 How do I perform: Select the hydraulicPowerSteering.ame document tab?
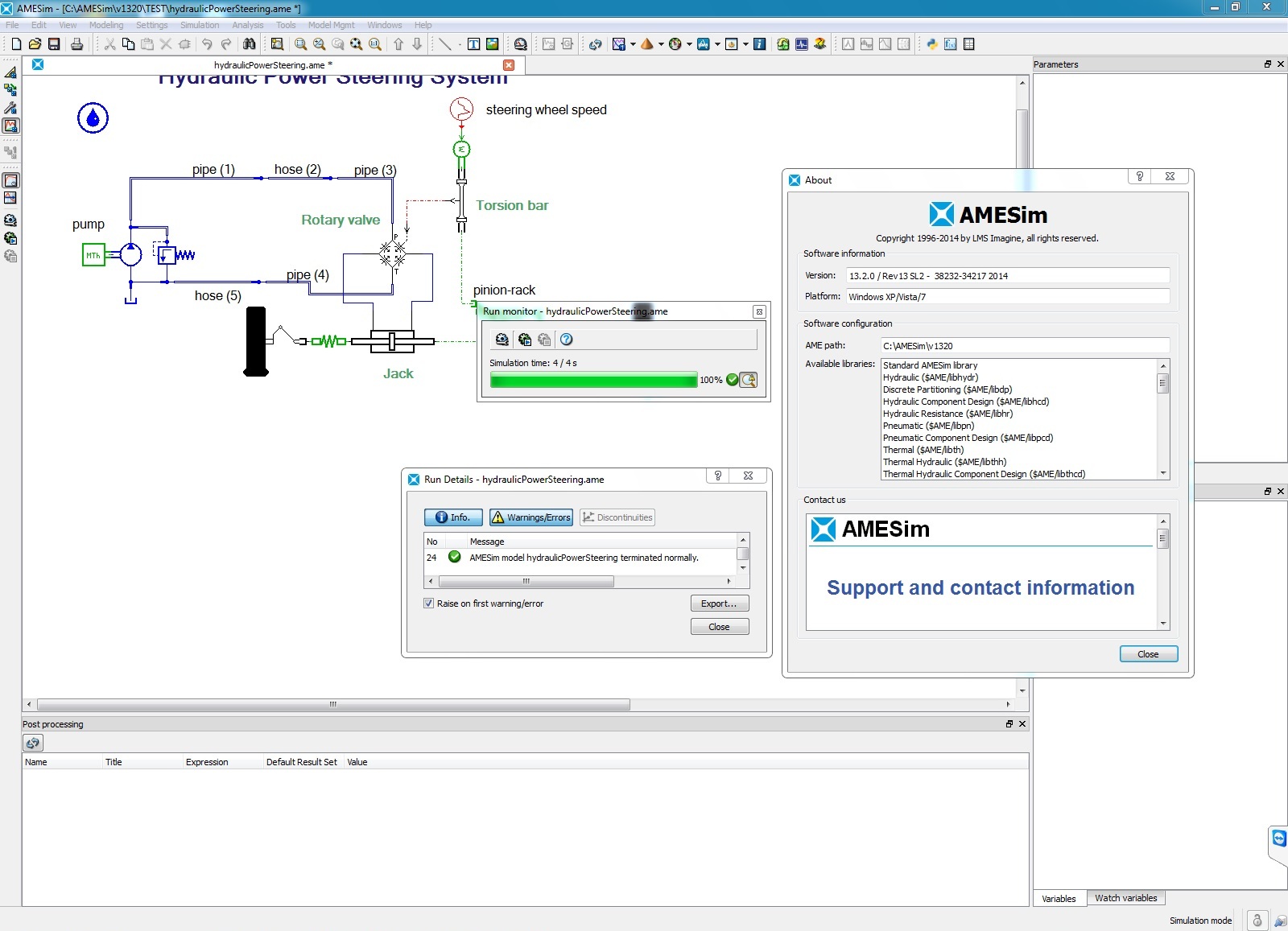(274, 65)
